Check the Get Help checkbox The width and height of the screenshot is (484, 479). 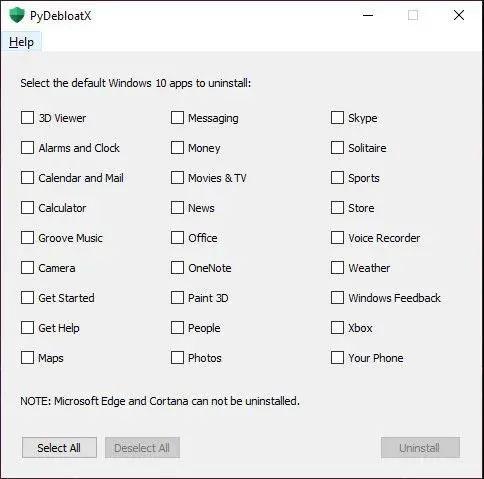point(27,328)
